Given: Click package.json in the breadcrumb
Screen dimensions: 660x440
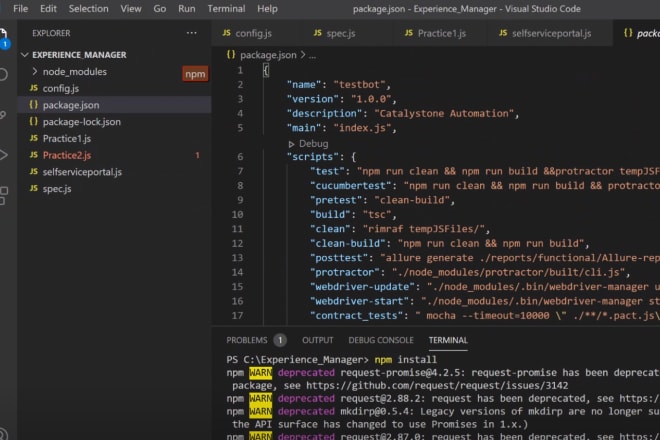Looking at the screenshot, I should click(x=268, y=55).
